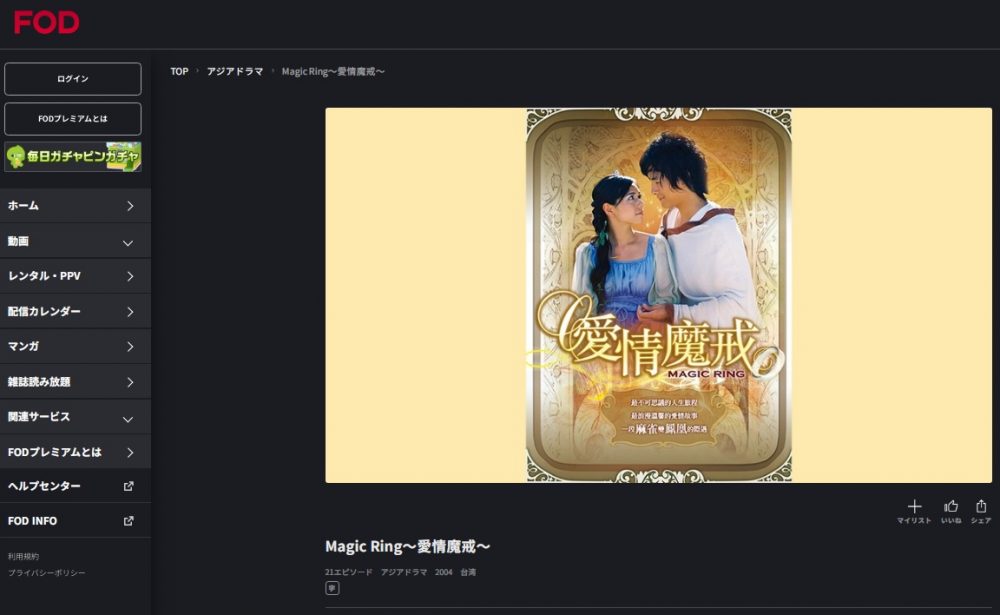The width and height of the screenshot is (1000, 615).
Task: Open the ホーム chevron in sidebar
Action: (x=130, y=206)
